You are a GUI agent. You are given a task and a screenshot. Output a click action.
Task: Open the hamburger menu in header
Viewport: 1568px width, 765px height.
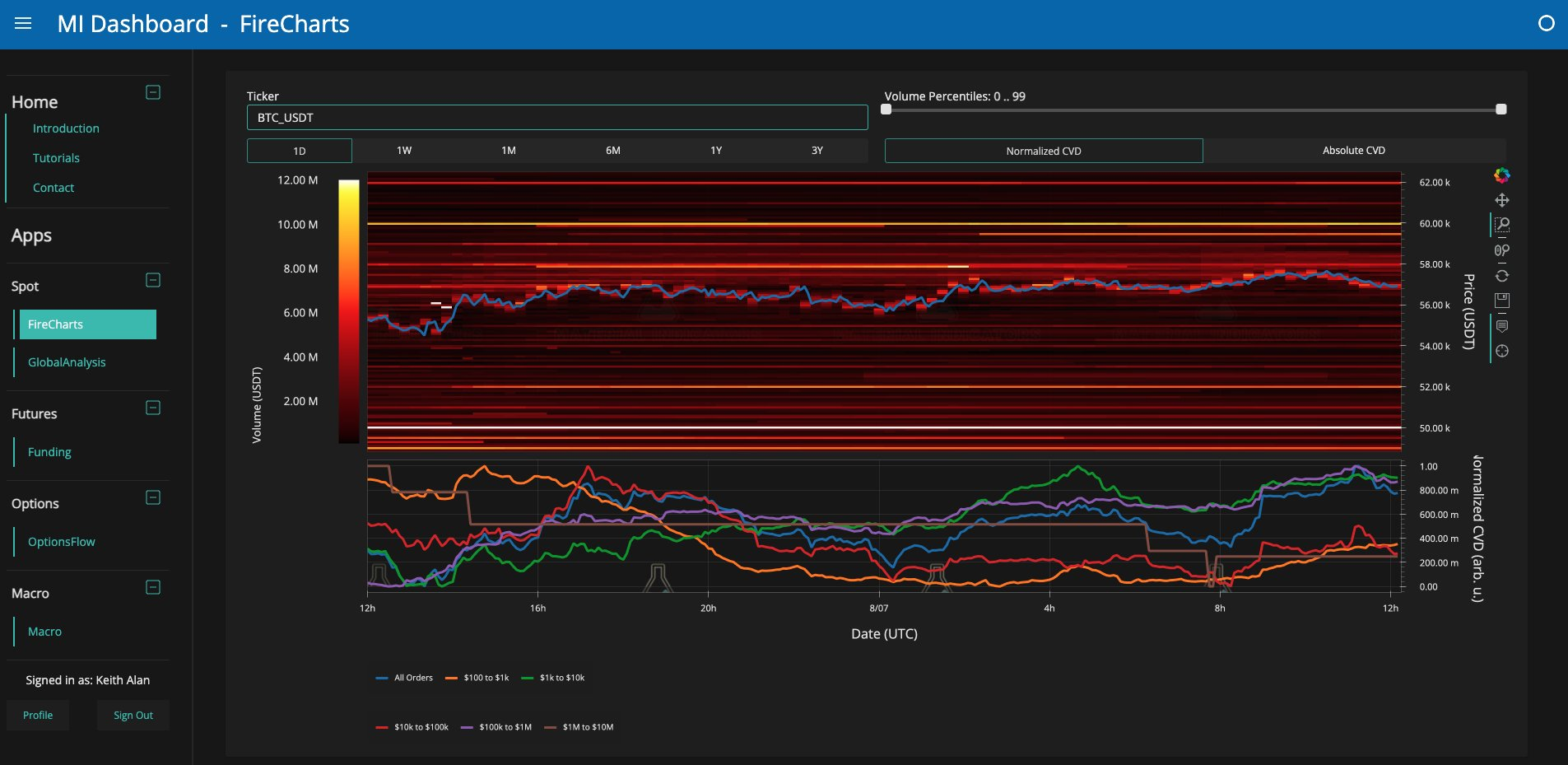[x=23, y=24]
